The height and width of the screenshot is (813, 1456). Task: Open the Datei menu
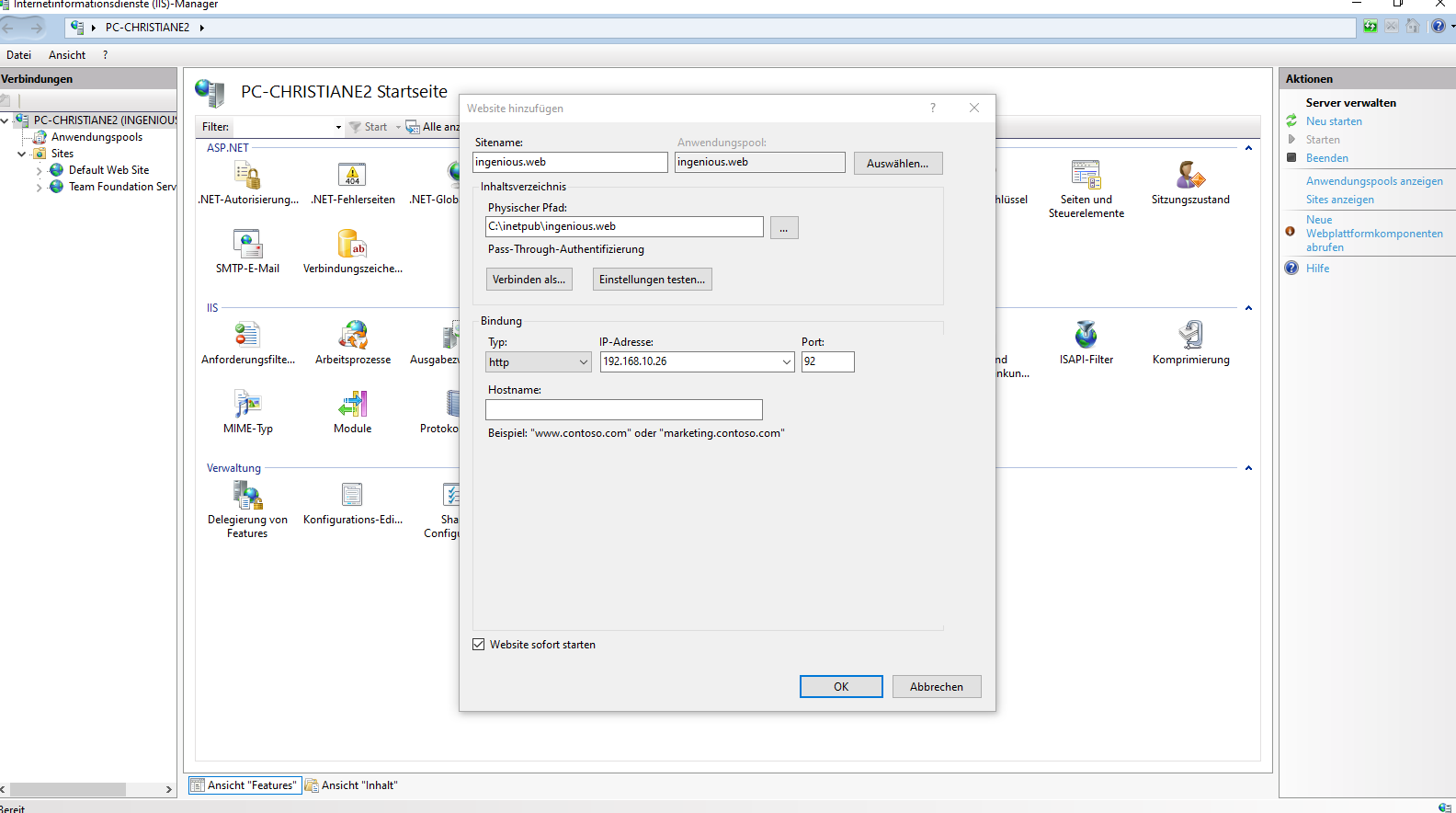click(x=19, y=55)
